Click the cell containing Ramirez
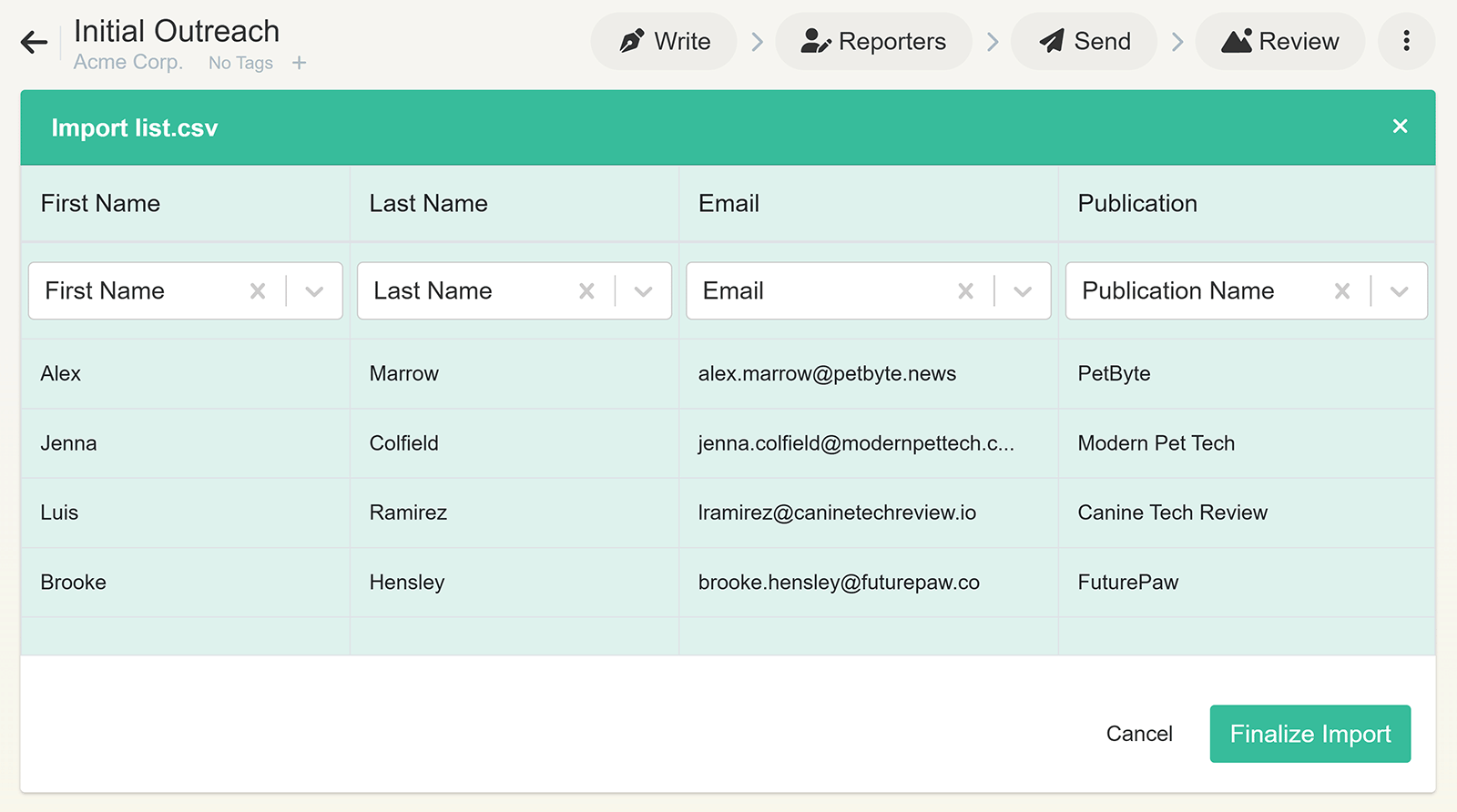The width and height of the screenshot is (1457, 812). pyautogui.click(x=515, y=513)
